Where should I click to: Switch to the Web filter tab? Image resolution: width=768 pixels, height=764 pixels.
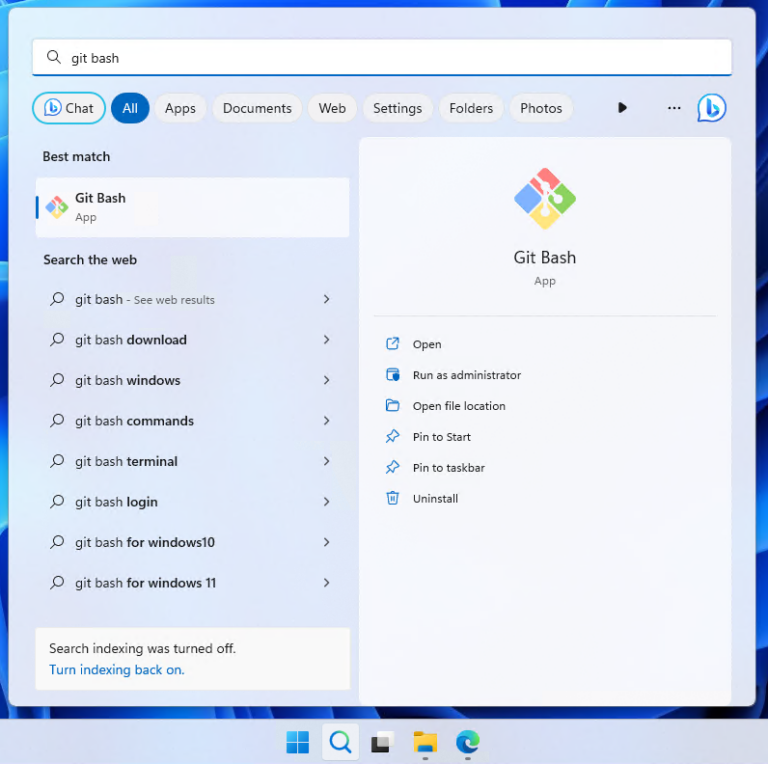(x=332, y=108)
